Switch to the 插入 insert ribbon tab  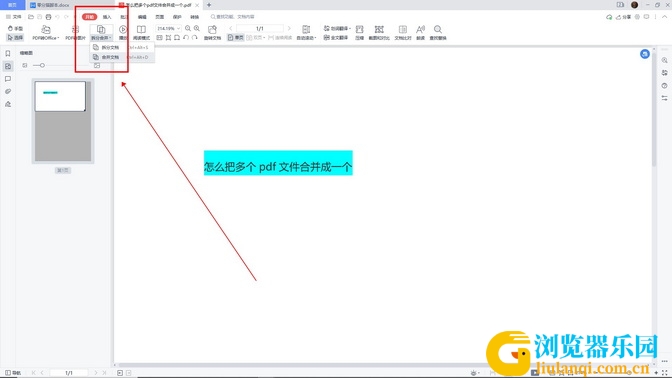(x=107, y=17)
